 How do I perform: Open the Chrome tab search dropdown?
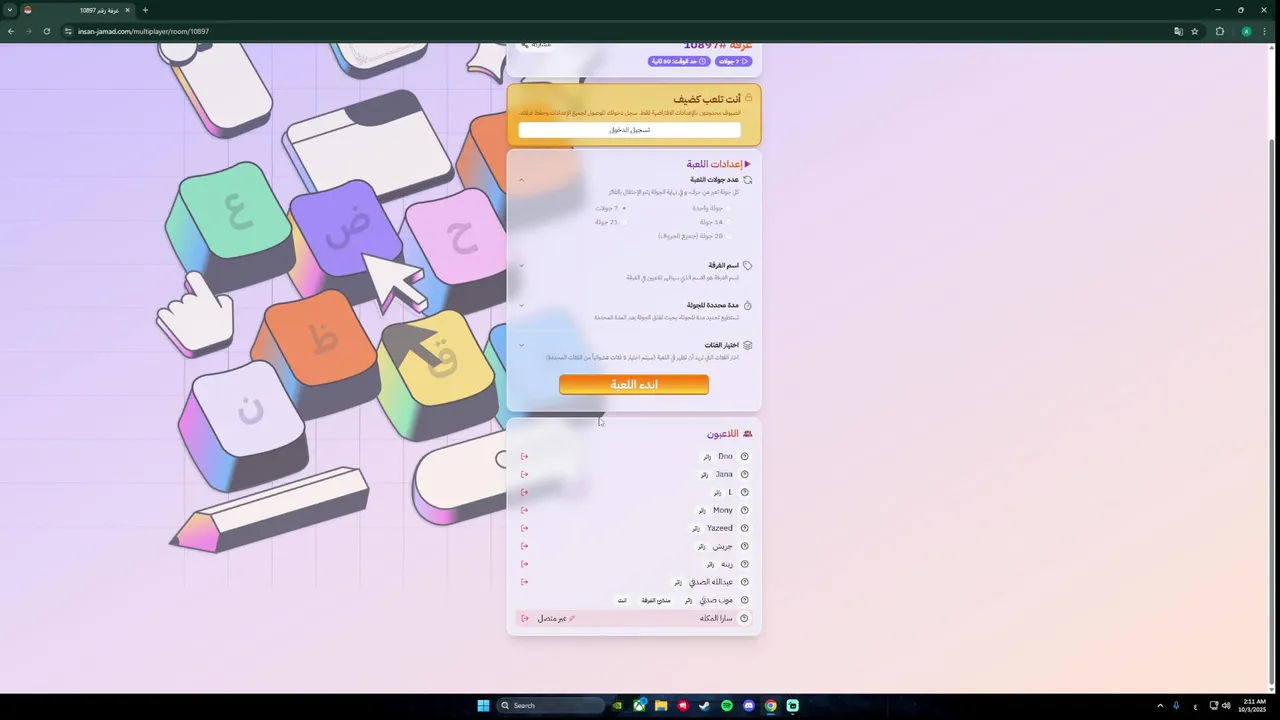click(10, 10)
